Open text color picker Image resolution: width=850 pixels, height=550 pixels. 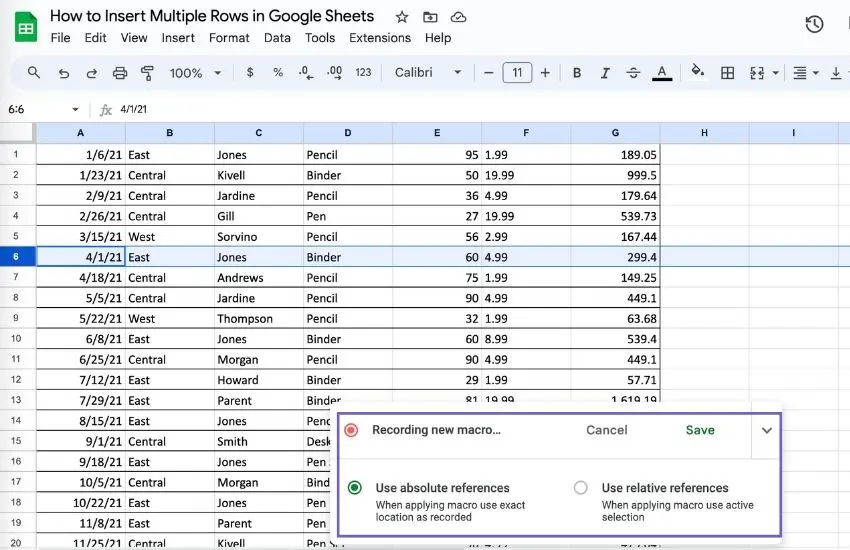click(662, 73)
